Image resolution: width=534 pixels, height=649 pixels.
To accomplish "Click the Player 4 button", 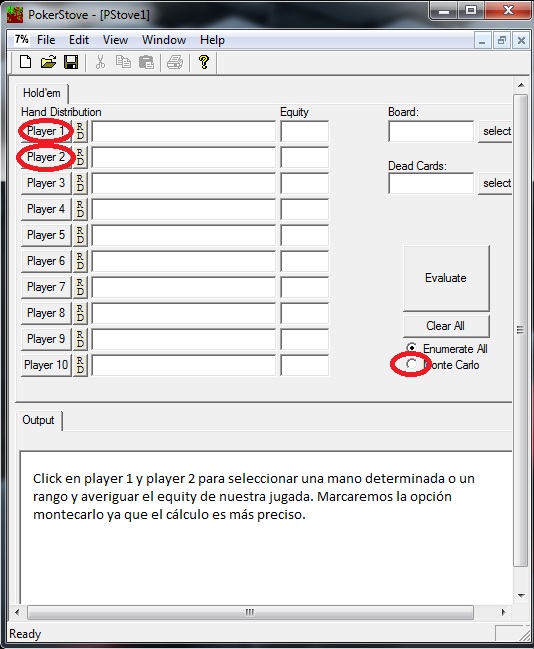I will [x=46, y=209].
